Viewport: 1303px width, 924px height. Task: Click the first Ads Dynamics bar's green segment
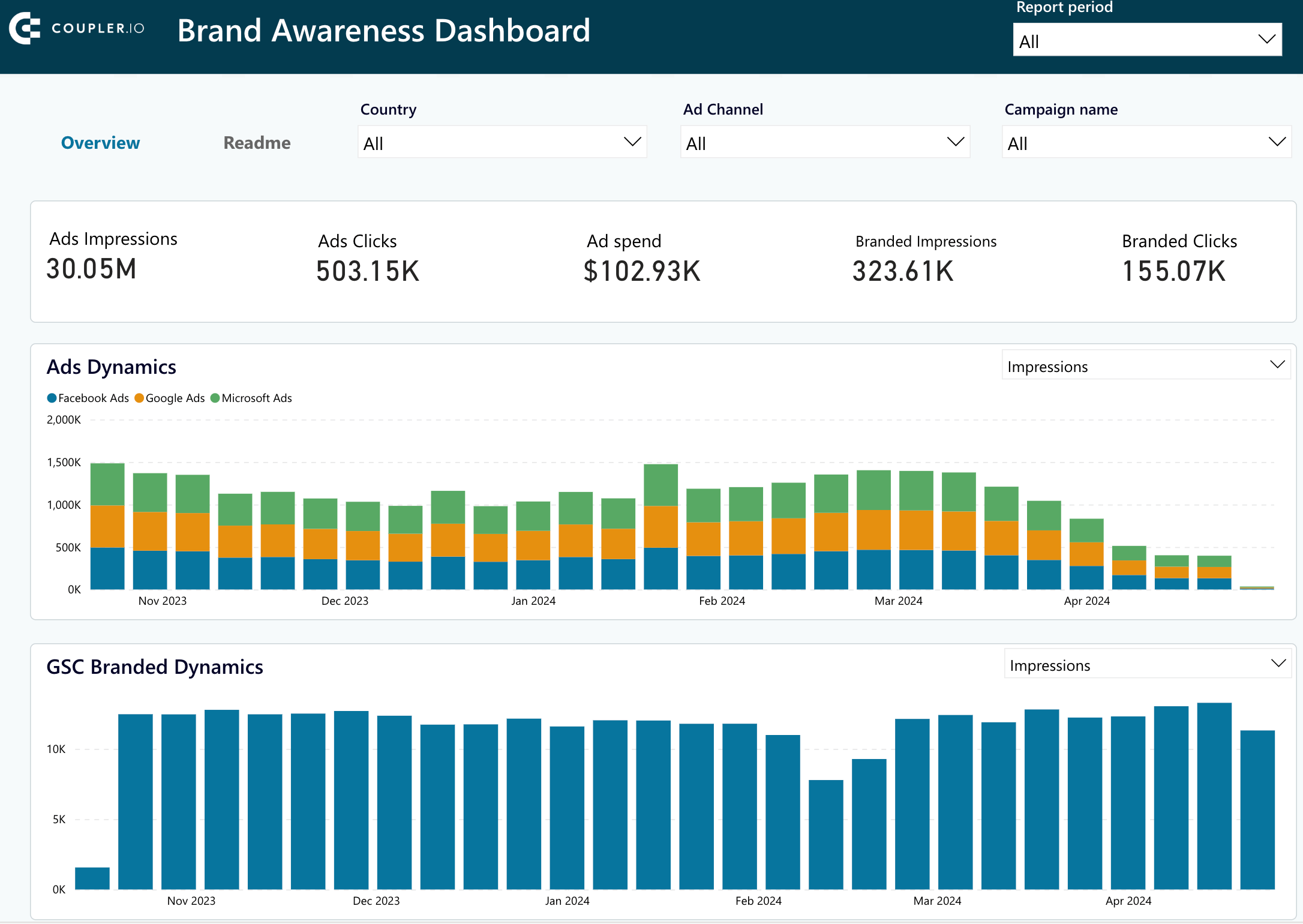107,484
